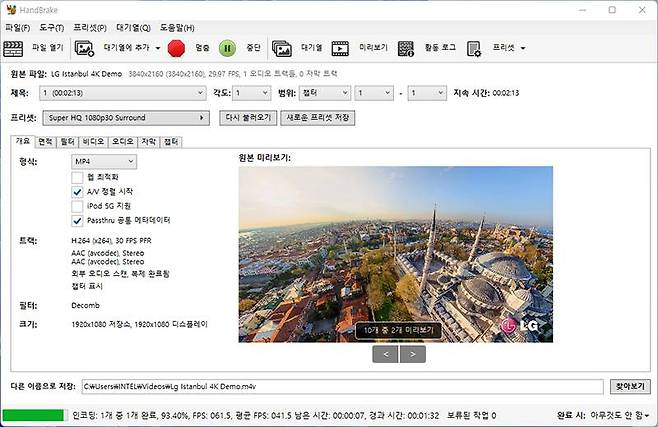Click the 챕터 표시 track text
The height and width of the screenshot is (427, 658).
coord(87,286)
